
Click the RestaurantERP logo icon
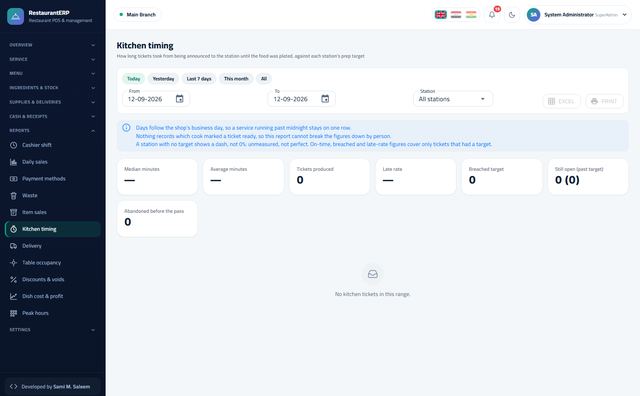click(x=16, y=16)
